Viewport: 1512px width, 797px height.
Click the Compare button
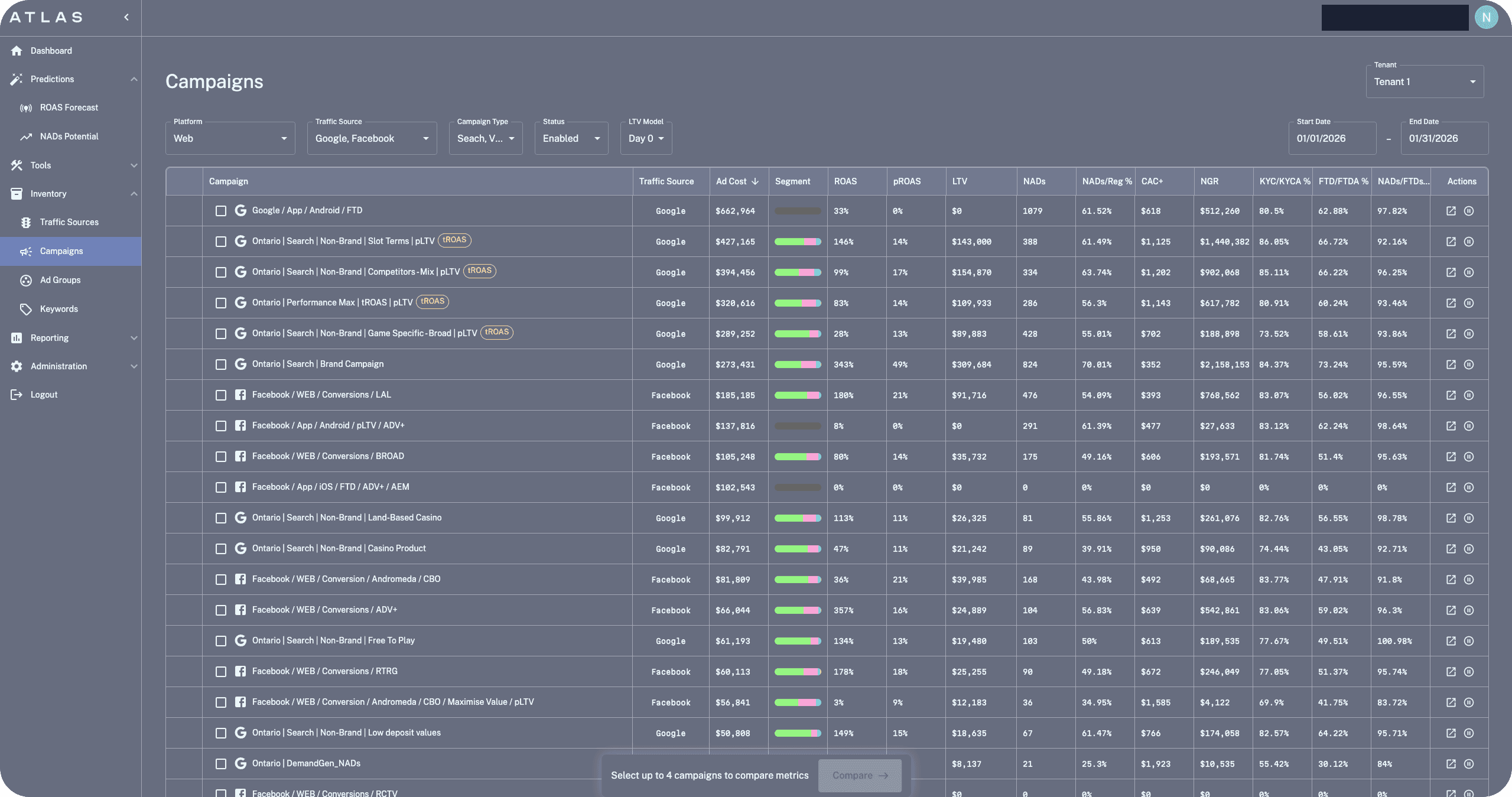(x=859, y=775)
